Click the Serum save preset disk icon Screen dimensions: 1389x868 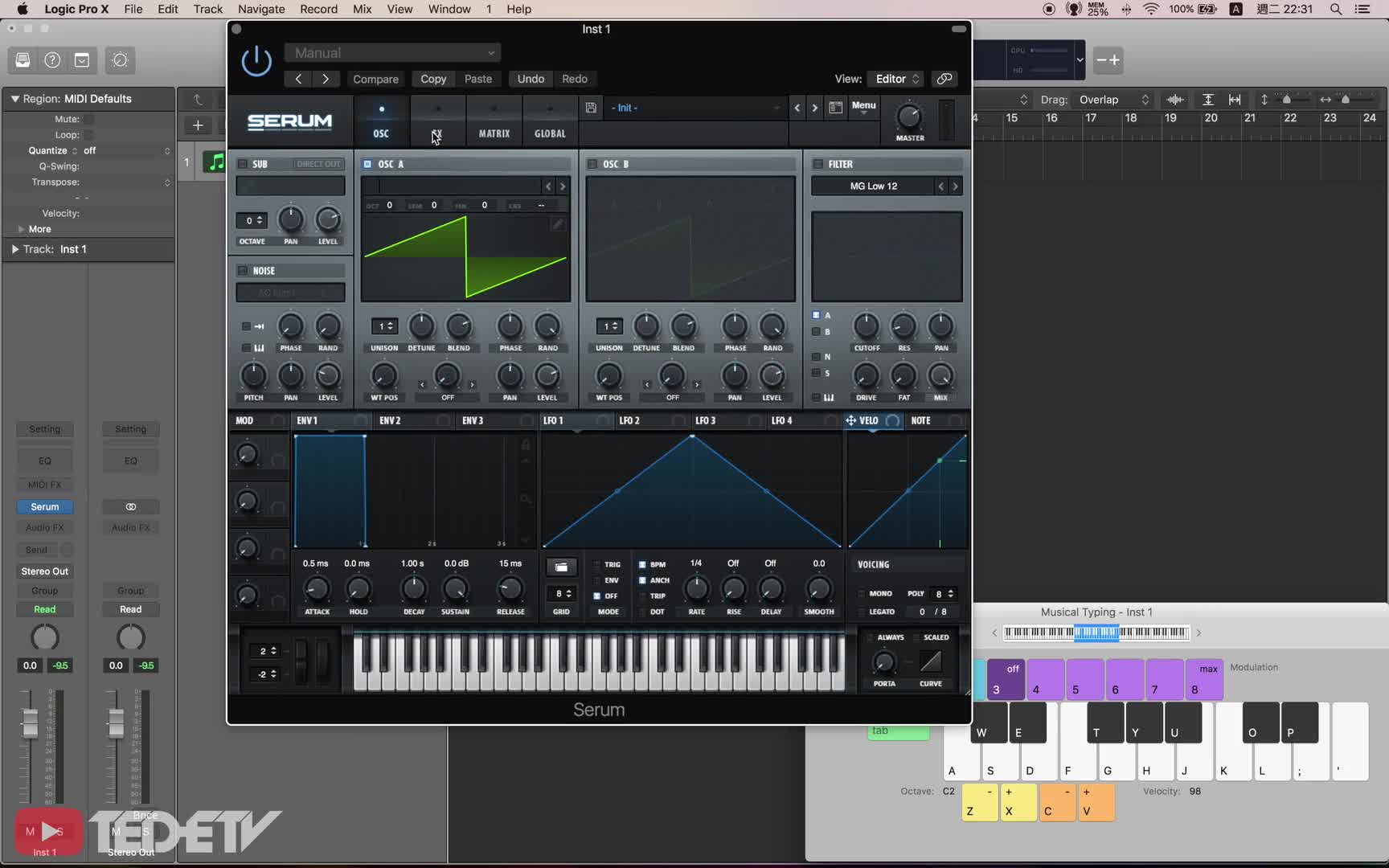[591, 108]
